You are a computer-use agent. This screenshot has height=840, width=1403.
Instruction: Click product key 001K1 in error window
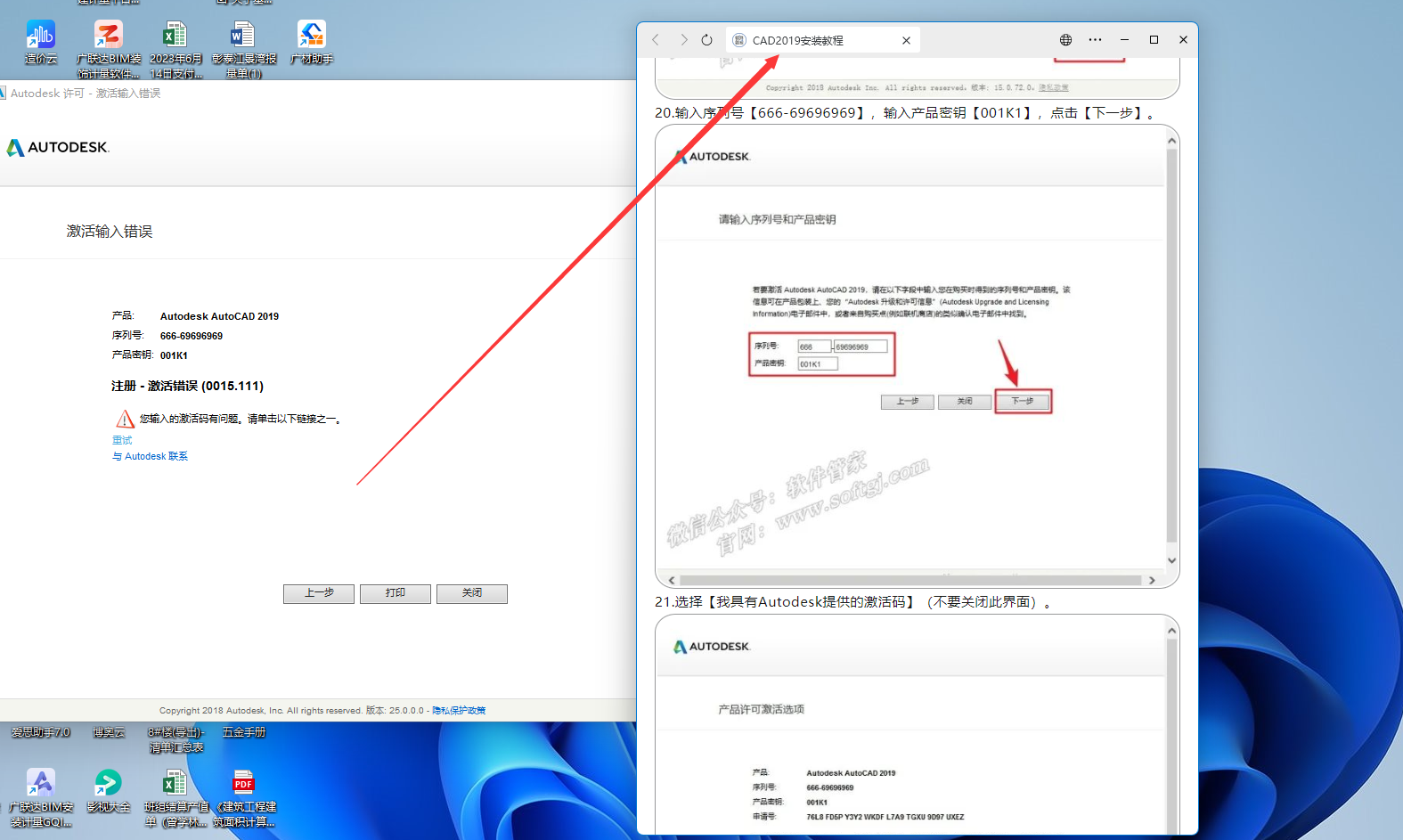174,355
